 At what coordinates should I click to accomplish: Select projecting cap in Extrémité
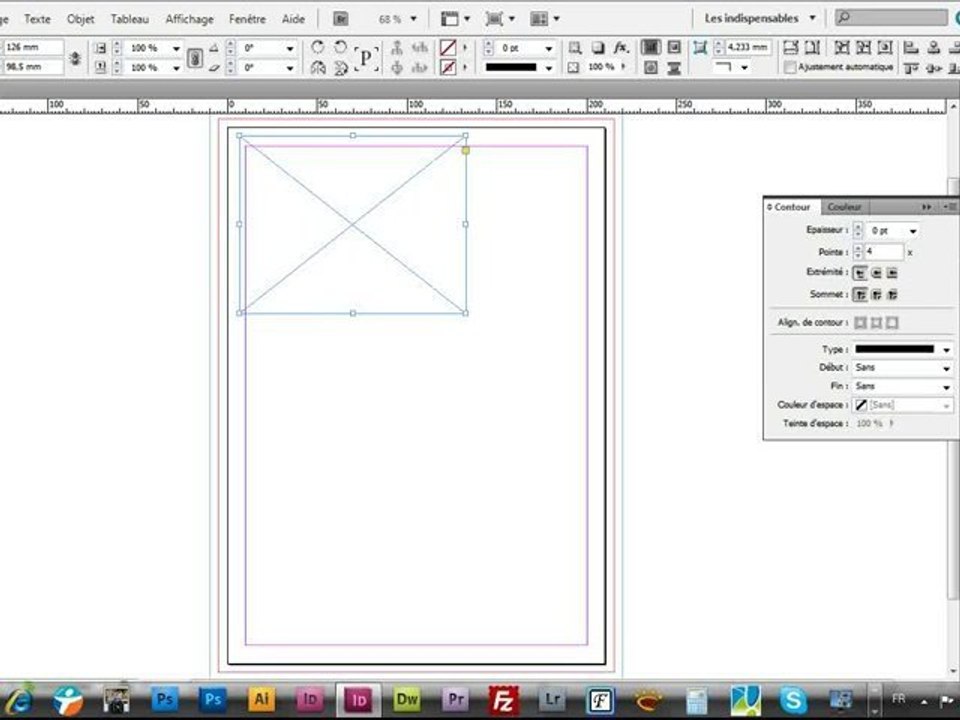click(x=892, y=273)
